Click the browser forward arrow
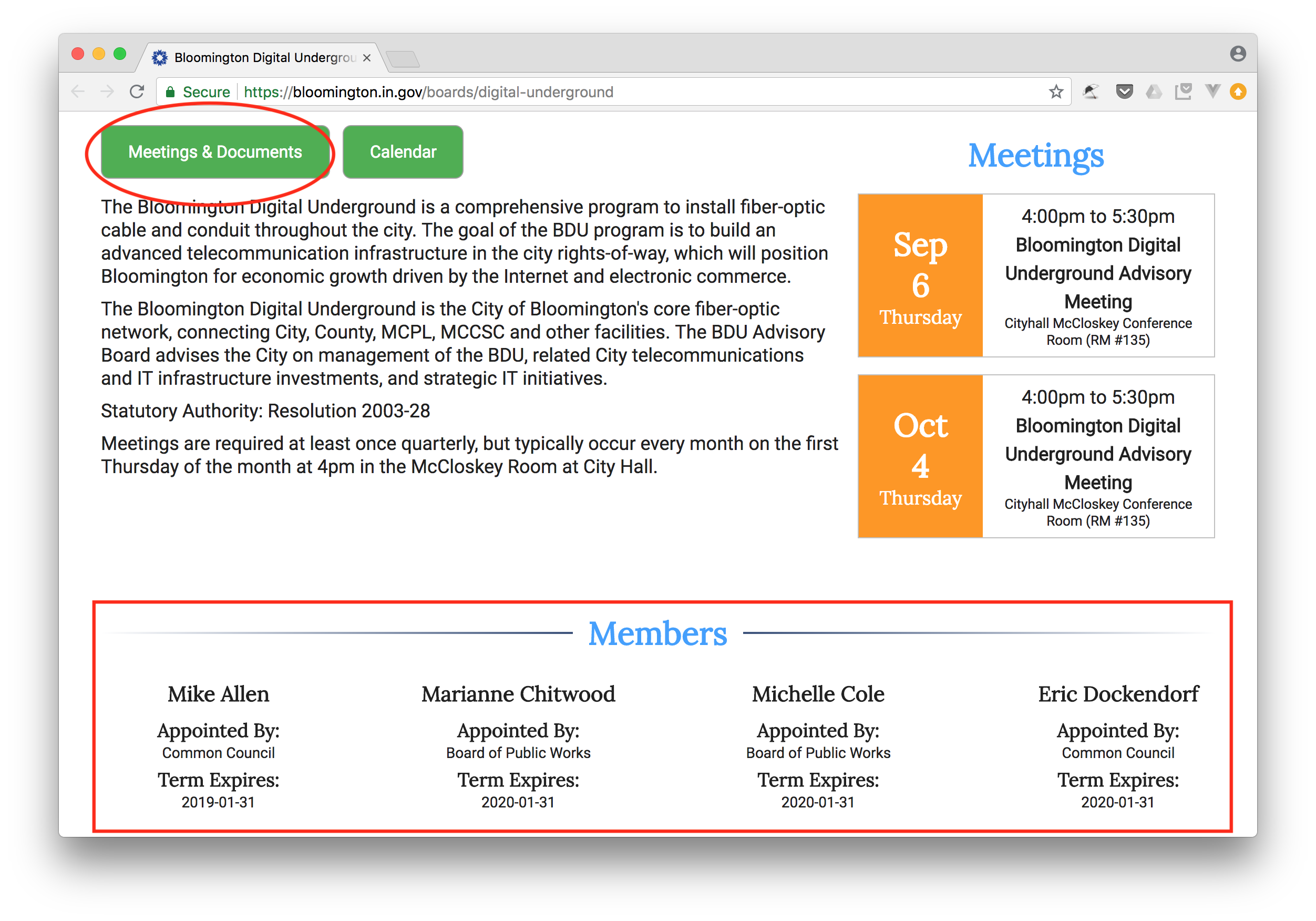Image resolution: width=1316 pixels, height=921 pixels. 107,92
